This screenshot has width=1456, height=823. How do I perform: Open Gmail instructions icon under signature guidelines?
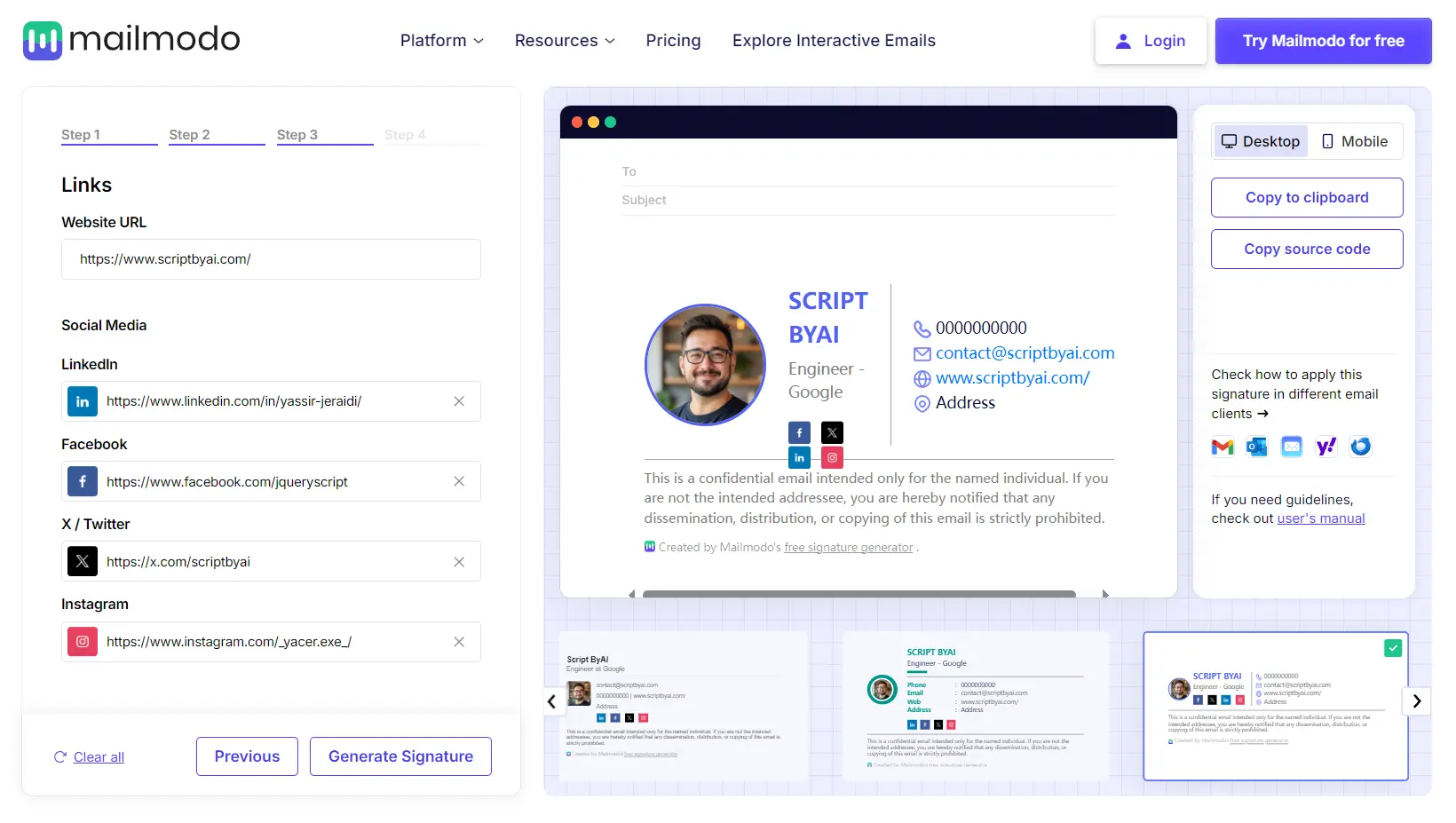click(1222, 447)
